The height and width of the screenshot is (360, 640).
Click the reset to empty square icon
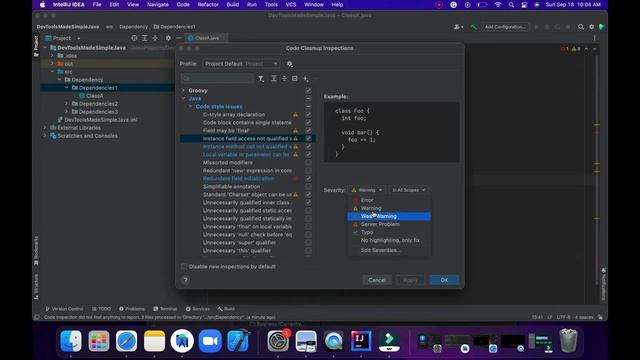pos(295,78)
